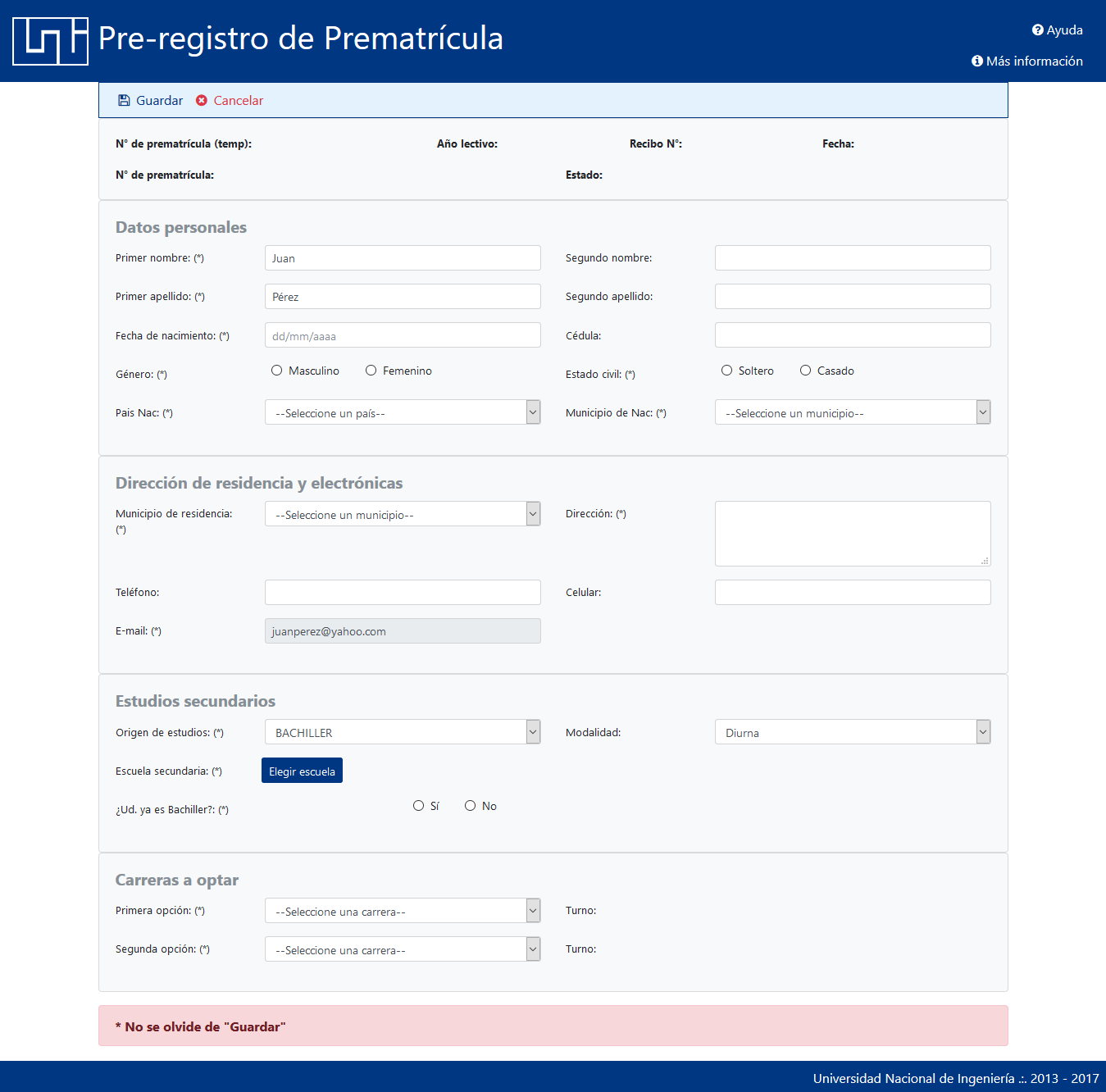
Task: Open Origen de estudios BACHILLER dropdown
Action: [x=403, y=732]
